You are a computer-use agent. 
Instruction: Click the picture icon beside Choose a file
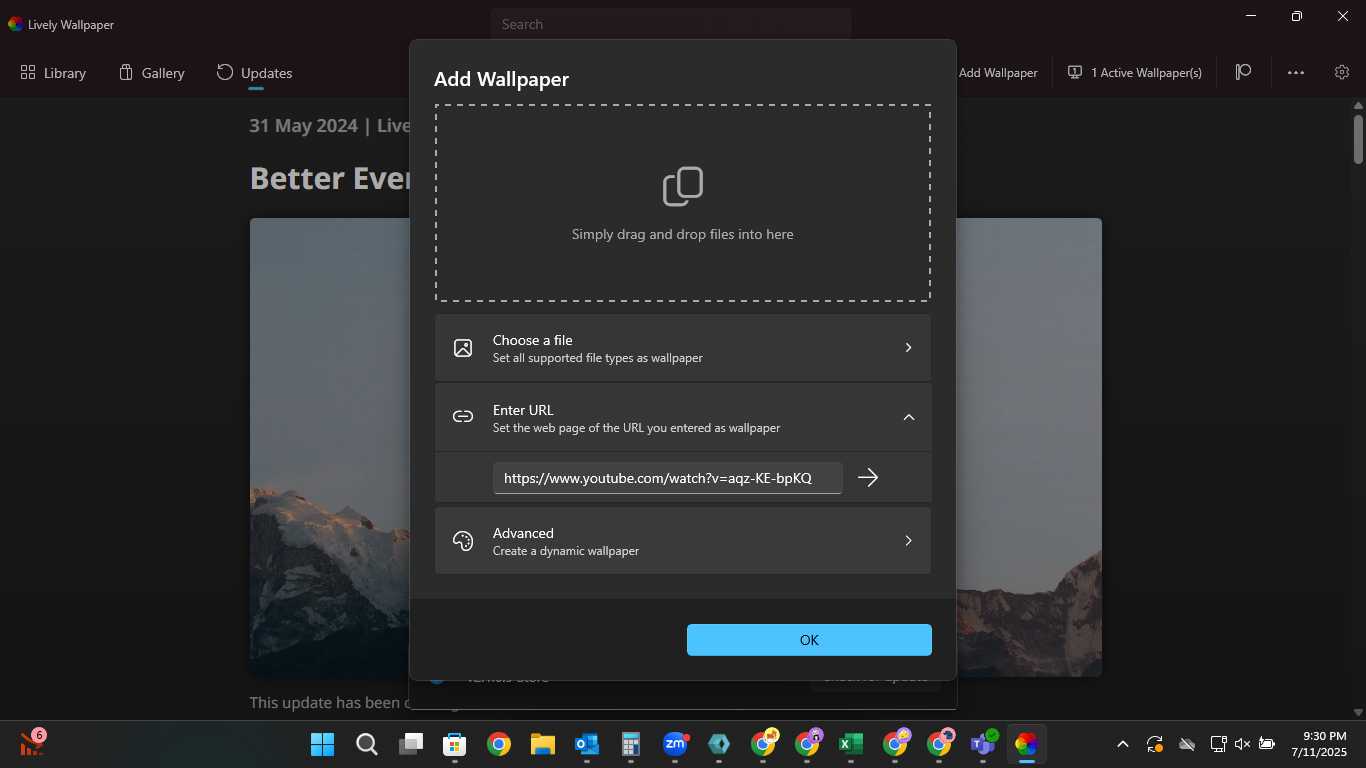(x=463, y=348)
